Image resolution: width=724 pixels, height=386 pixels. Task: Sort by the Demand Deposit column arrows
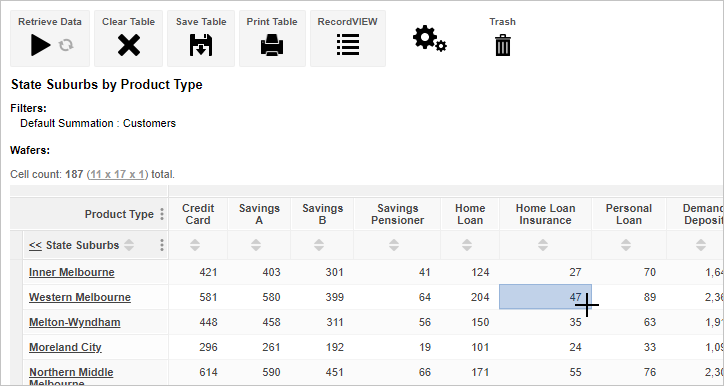pyautogui.click(x=700, y=245)
